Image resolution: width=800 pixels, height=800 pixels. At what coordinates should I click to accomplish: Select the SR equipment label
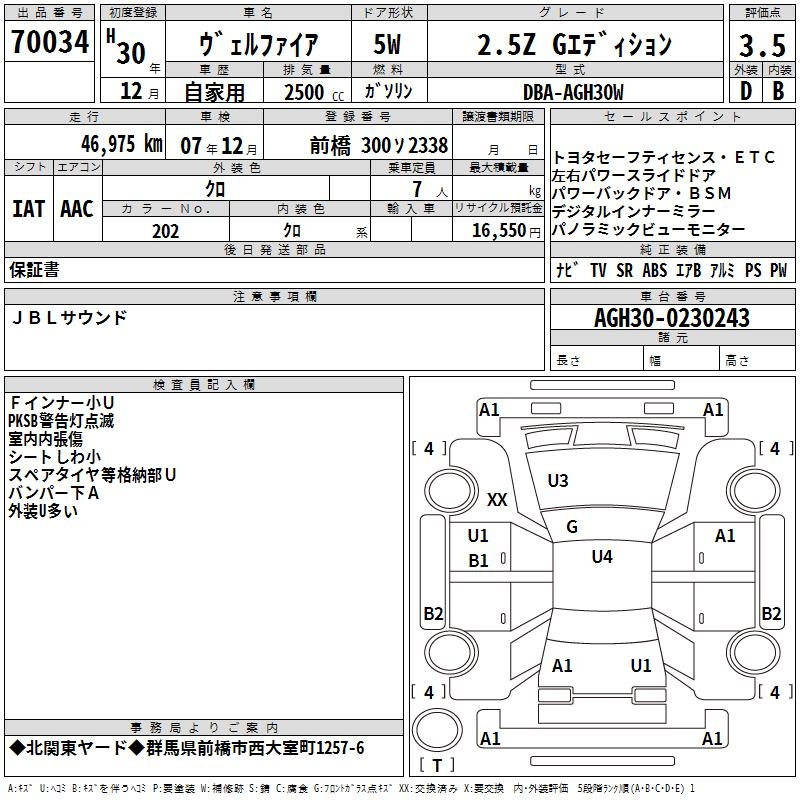point(624,270)
